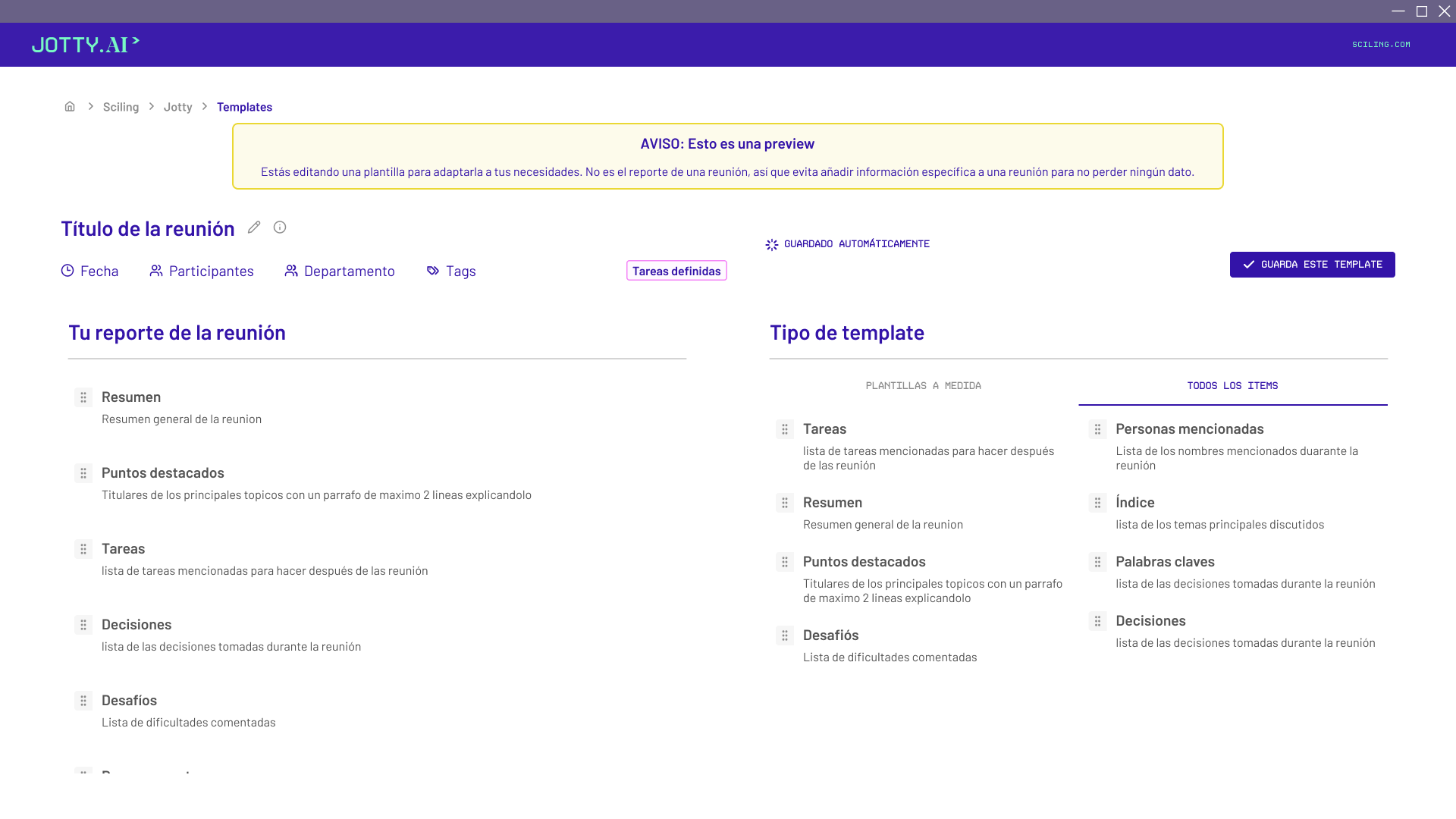The height and width of the screenshot is (819, 1456).
Task: Grab the drag handle for Puntos destacados in report
Action: click(x=83, y=473)
